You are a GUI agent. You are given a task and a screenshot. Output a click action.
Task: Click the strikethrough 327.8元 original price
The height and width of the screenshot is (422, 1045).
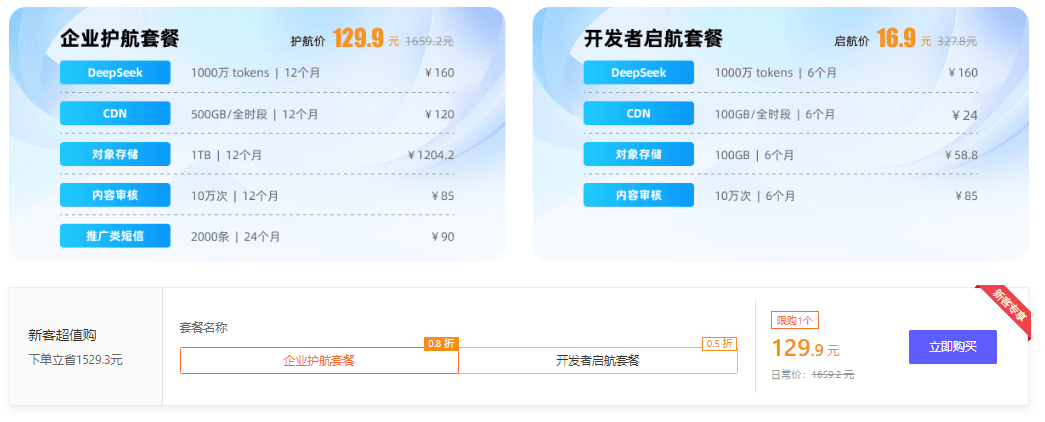click(957, 41)
